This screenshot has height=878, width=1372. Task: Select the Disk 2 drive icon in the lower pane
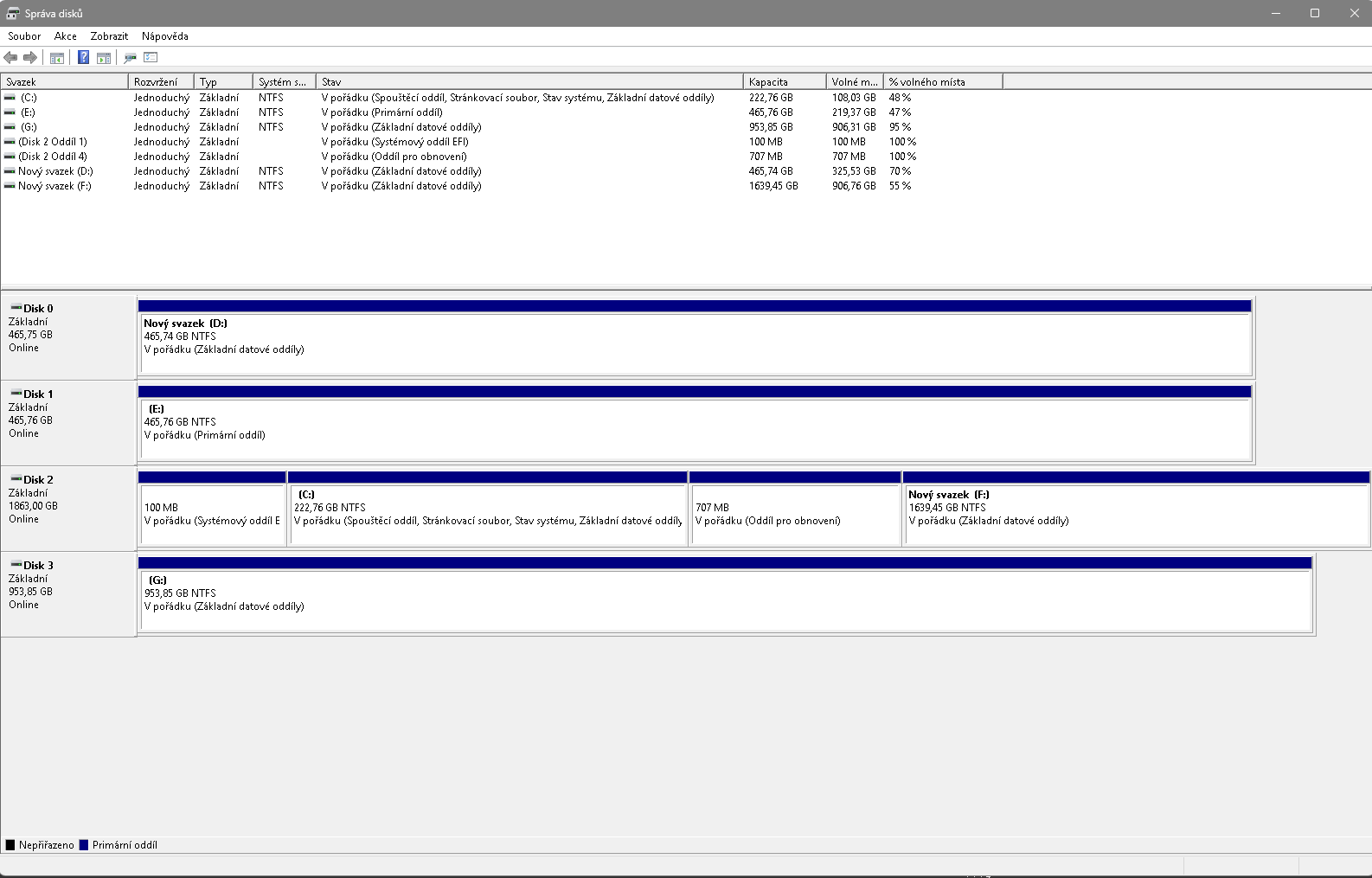16,479
